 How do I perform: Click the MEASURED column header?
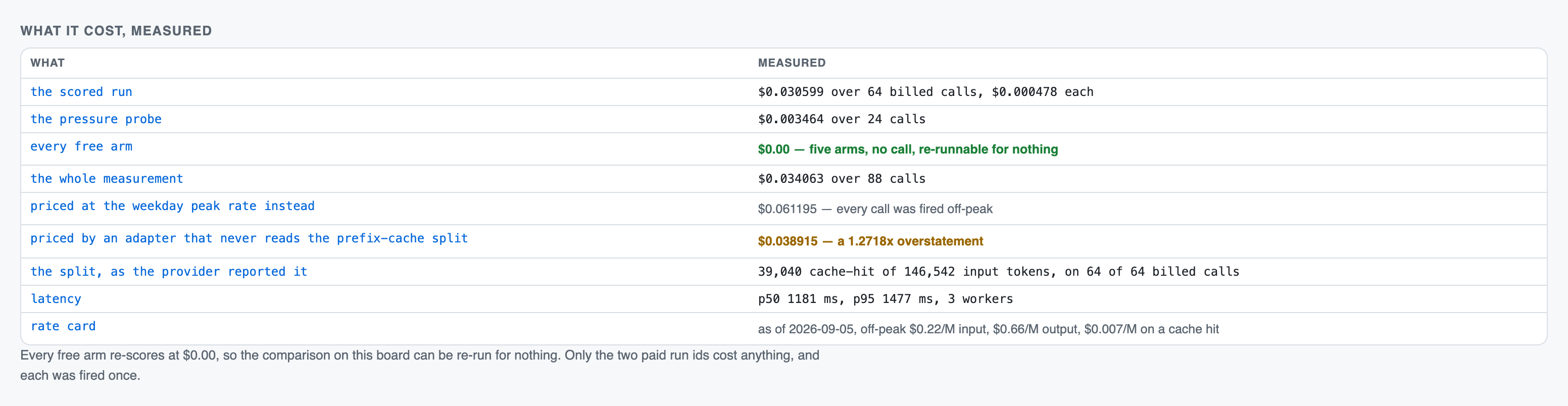[791, 63]
